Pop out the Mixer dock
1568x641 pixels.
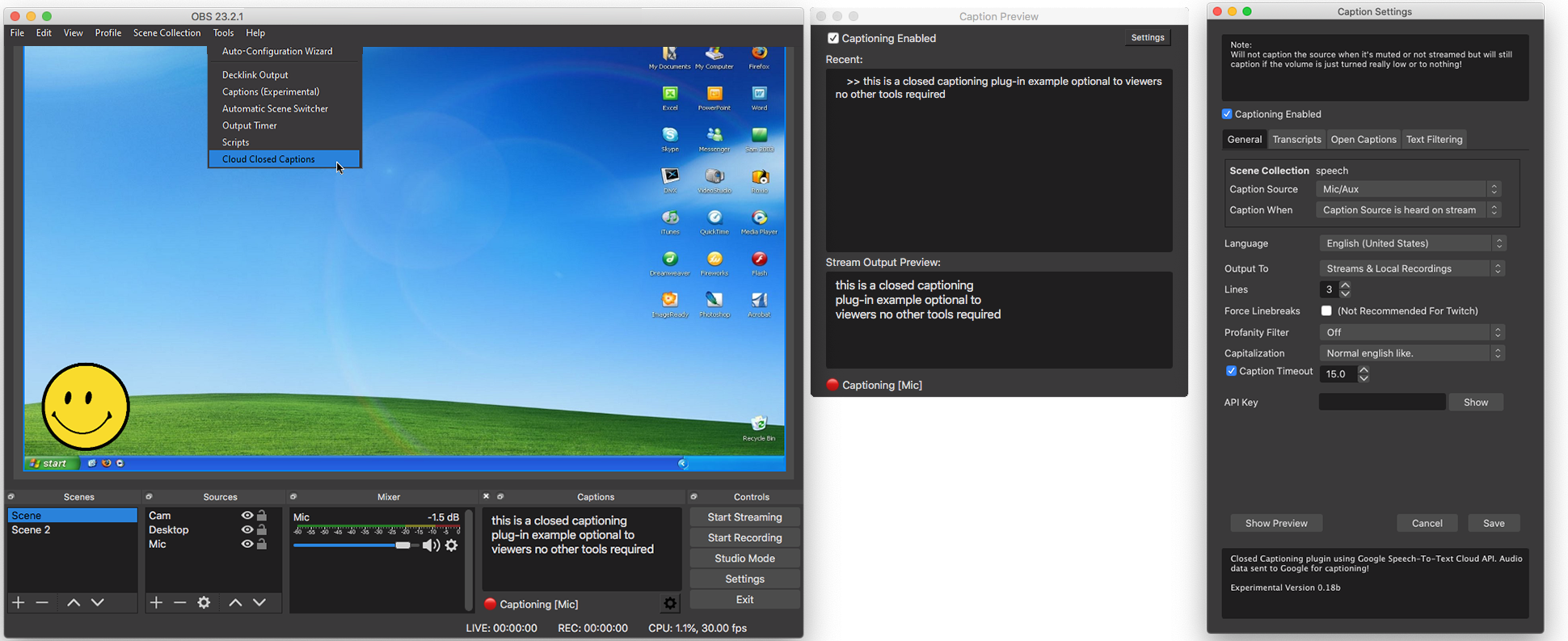click(x=293, y=496)
